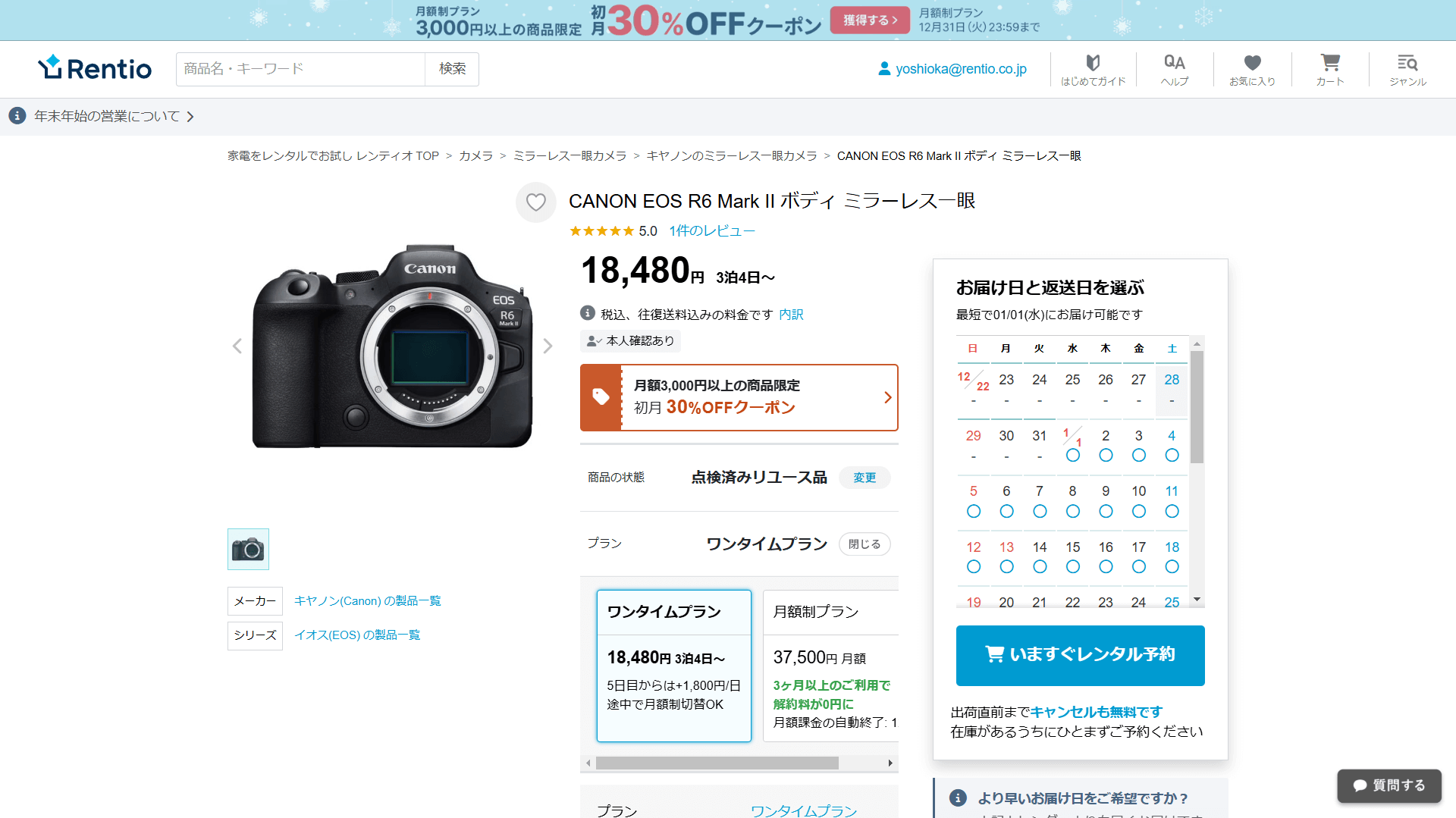Choose January 18 in the calendar
The image size is (1456, 818).
coord(1172,557)
